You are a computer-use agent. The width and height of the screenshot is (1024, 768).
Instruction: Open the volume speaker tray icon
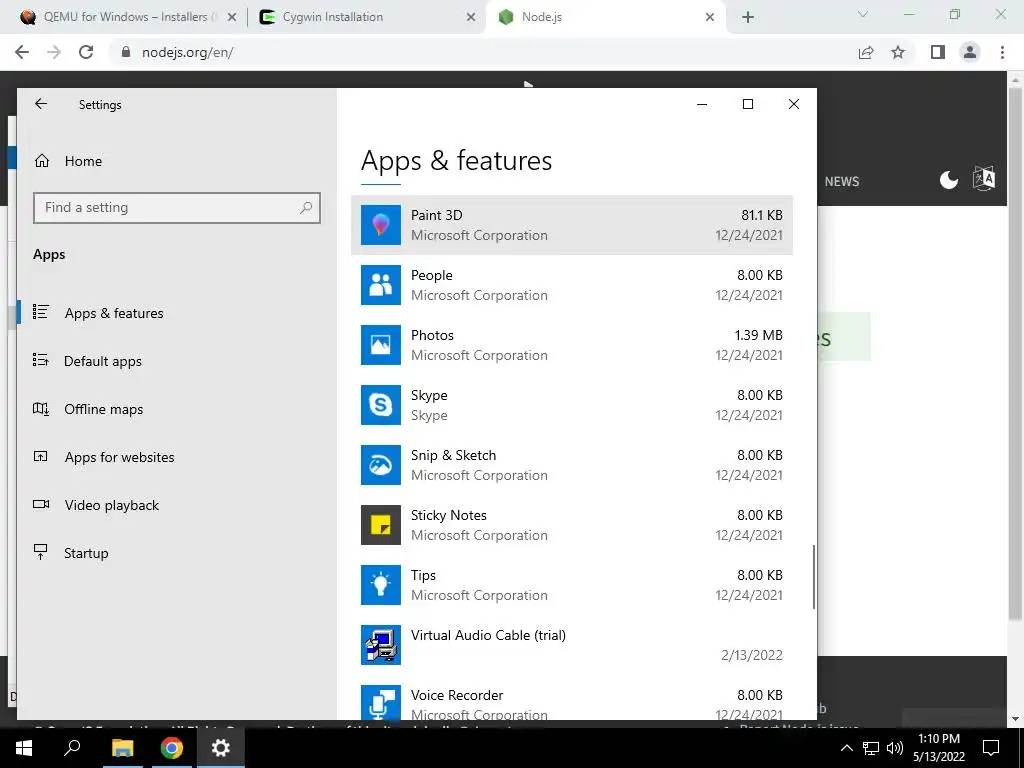(x=895, y=748)
